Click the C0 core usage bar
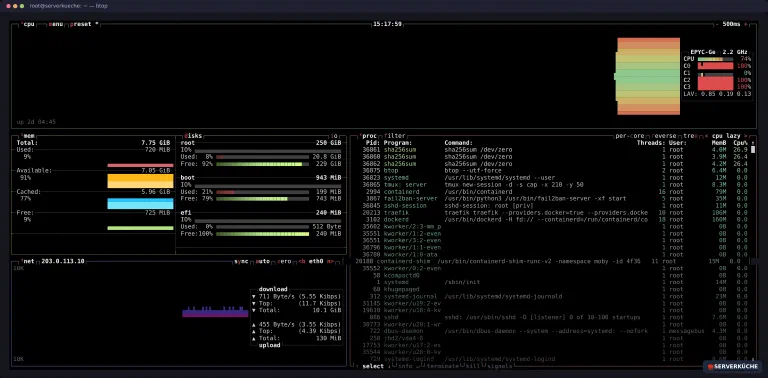This screenshot has height=378, width=768. point(715,66)
